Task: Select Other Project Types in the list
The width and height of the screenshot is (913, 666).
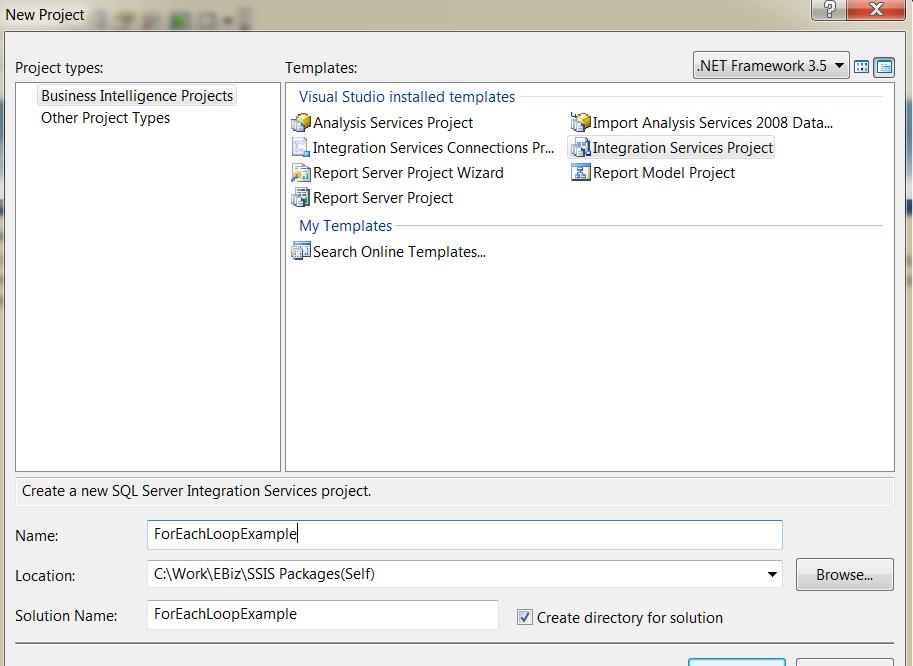Action: pos(105,118)
